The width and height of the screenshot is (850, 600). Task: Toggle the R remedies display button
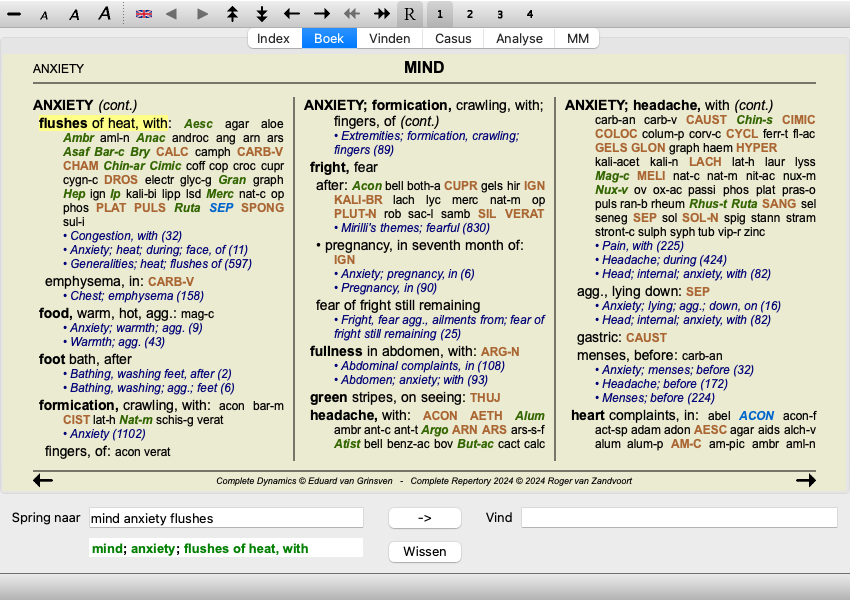410,14
